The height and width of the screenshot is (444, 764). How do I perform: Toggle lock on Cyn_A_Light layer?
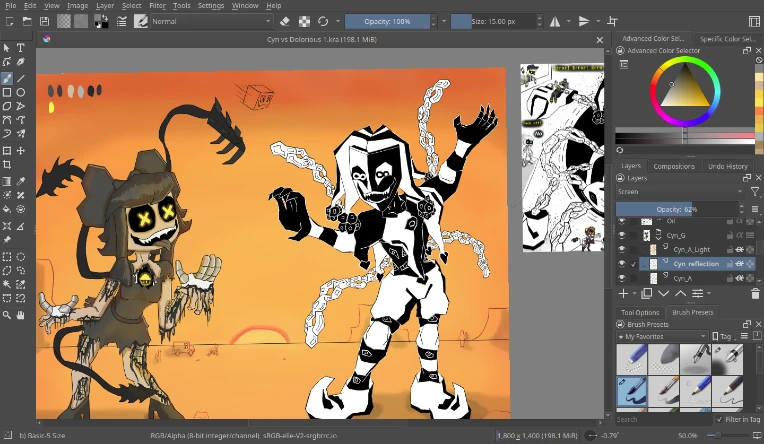730,249
